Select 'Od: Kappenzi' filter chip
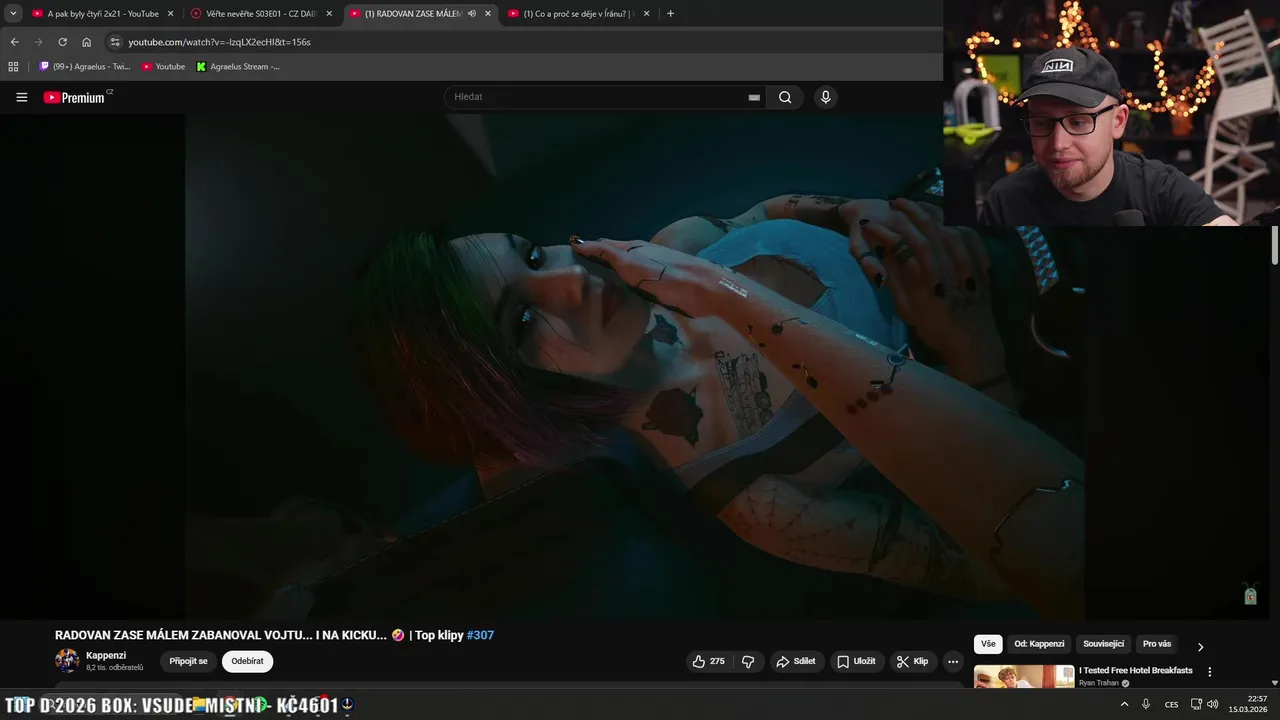1280x720 pixels. 1038,644
